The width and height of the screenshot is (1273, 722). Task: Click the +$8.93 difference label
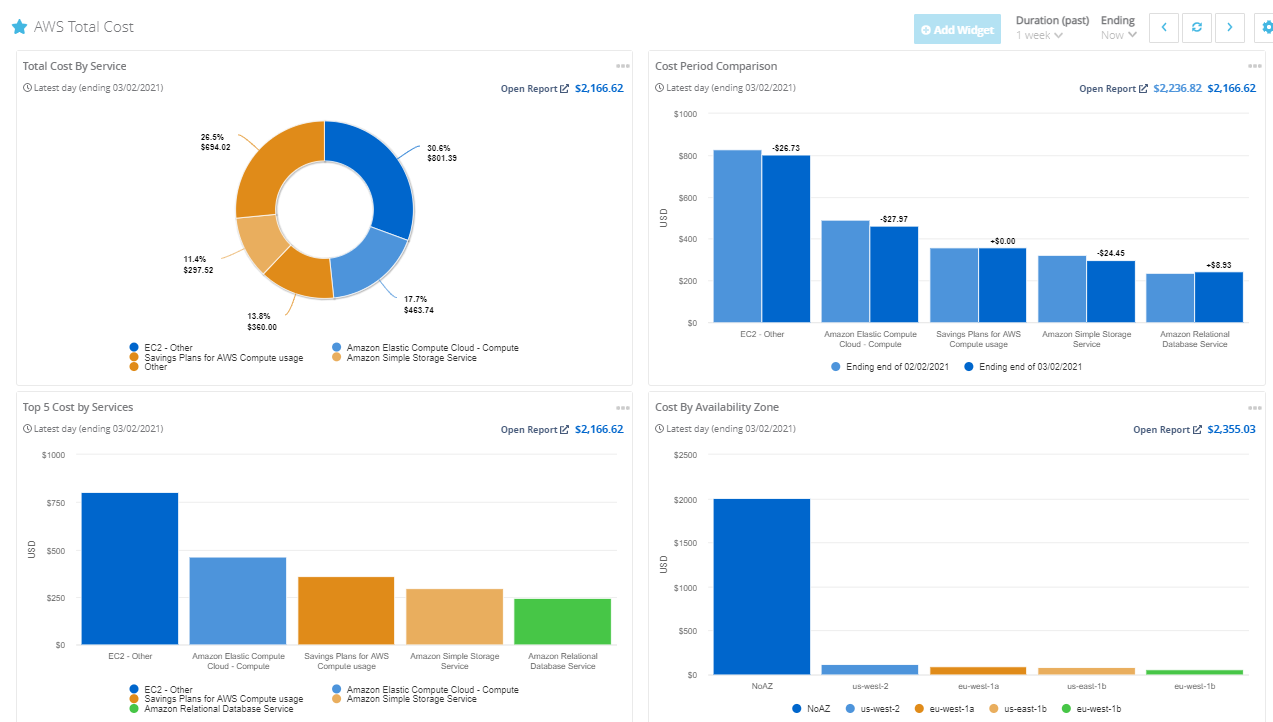coord(1218,266)
